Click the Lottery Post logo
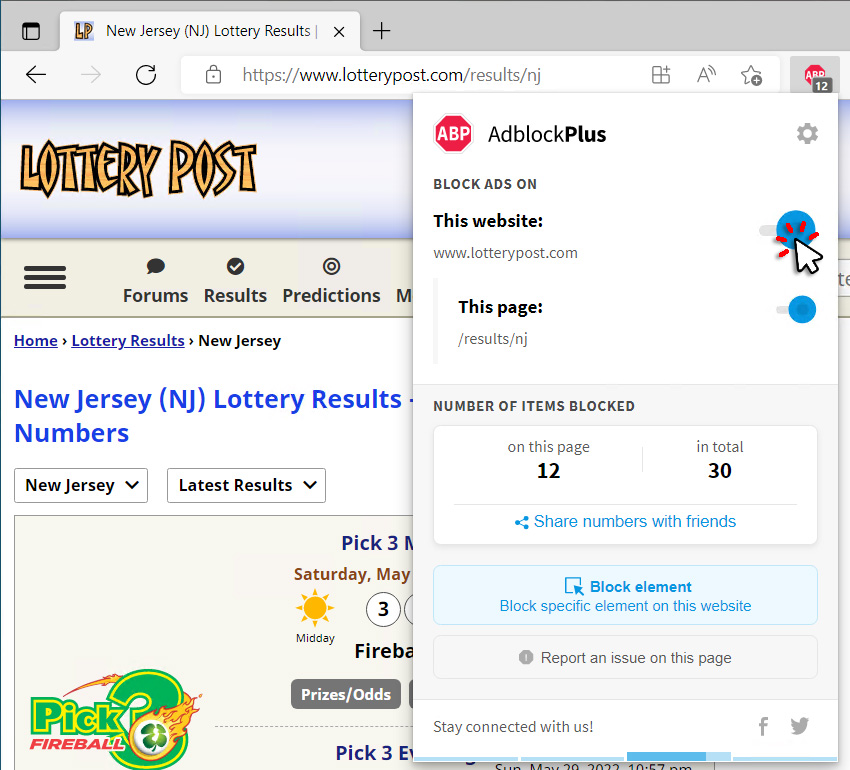 [138, 169]
